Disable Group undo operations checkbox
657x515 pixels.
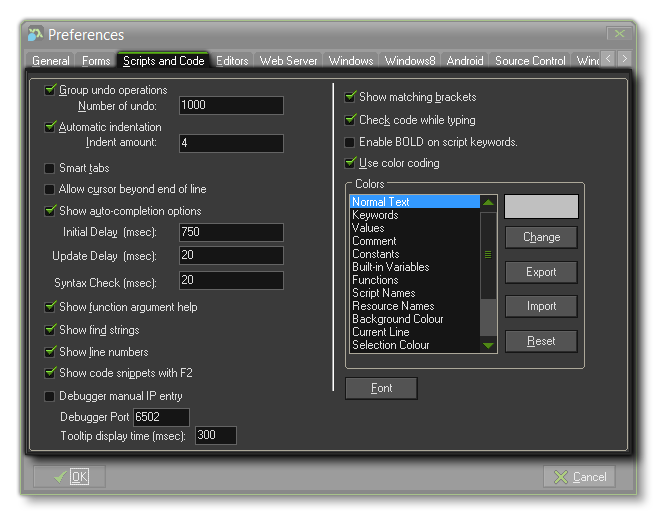point(51,90)
